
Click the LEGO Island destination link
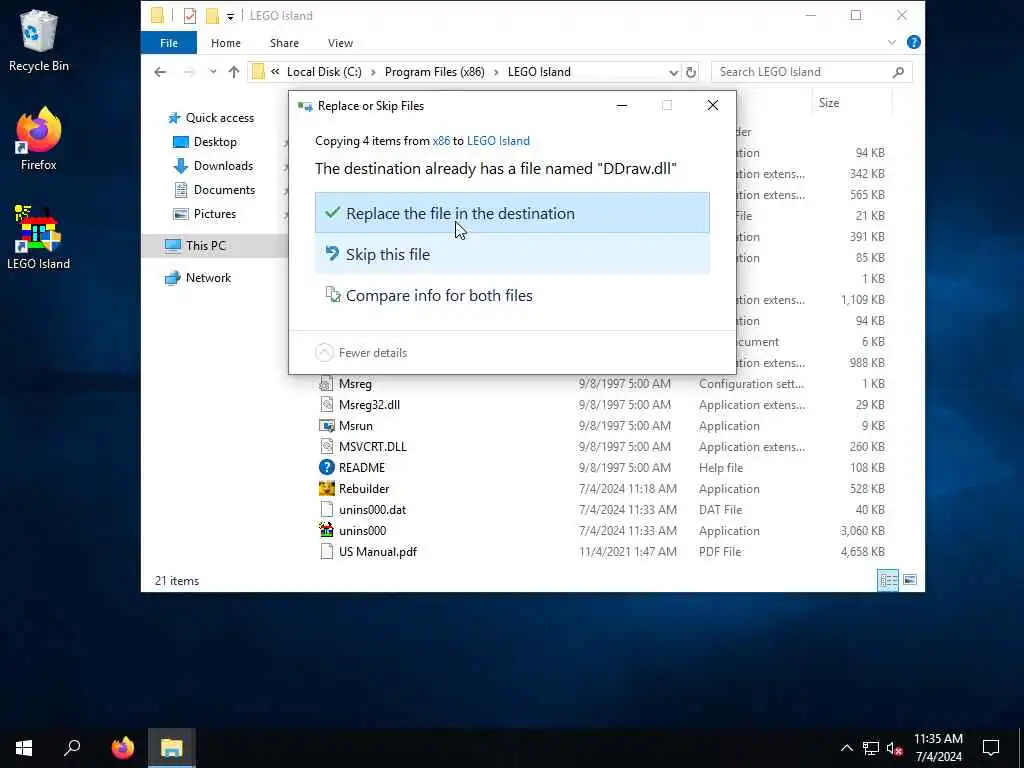(x=498, y=141)
